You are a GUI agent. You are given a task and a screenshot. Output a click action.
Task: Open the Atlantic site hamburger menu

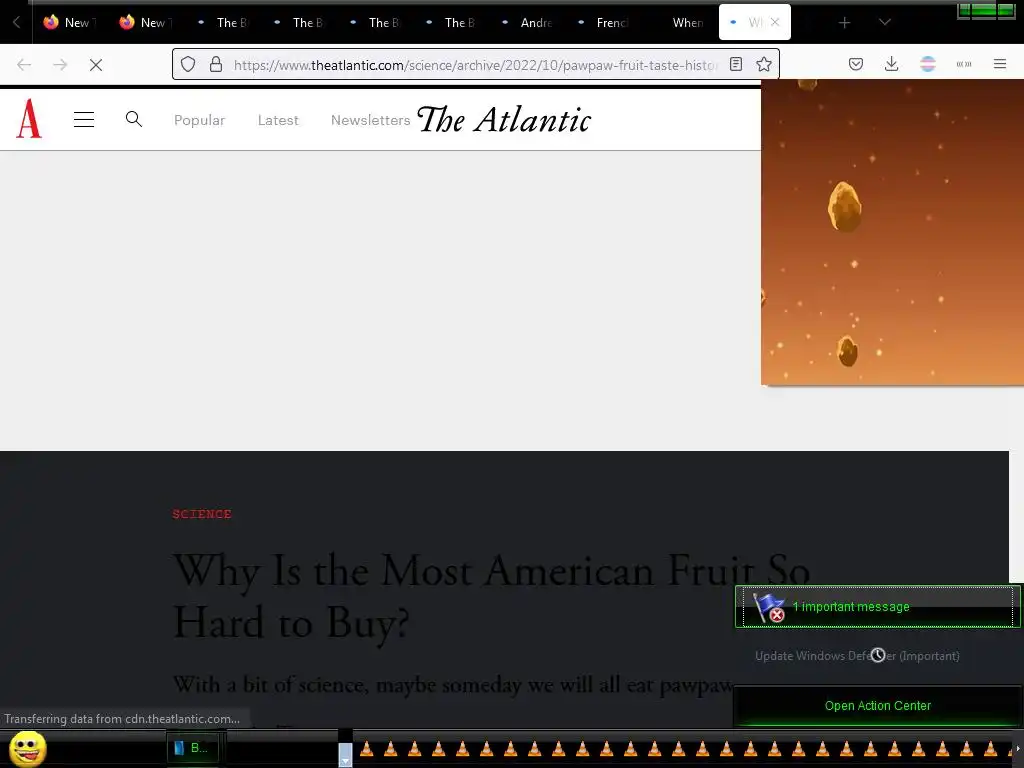[84, 120]
